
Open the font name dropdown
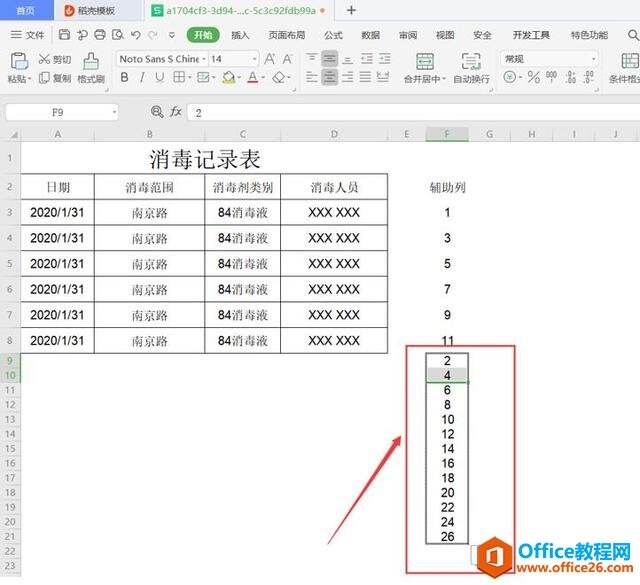click(204, 59)
